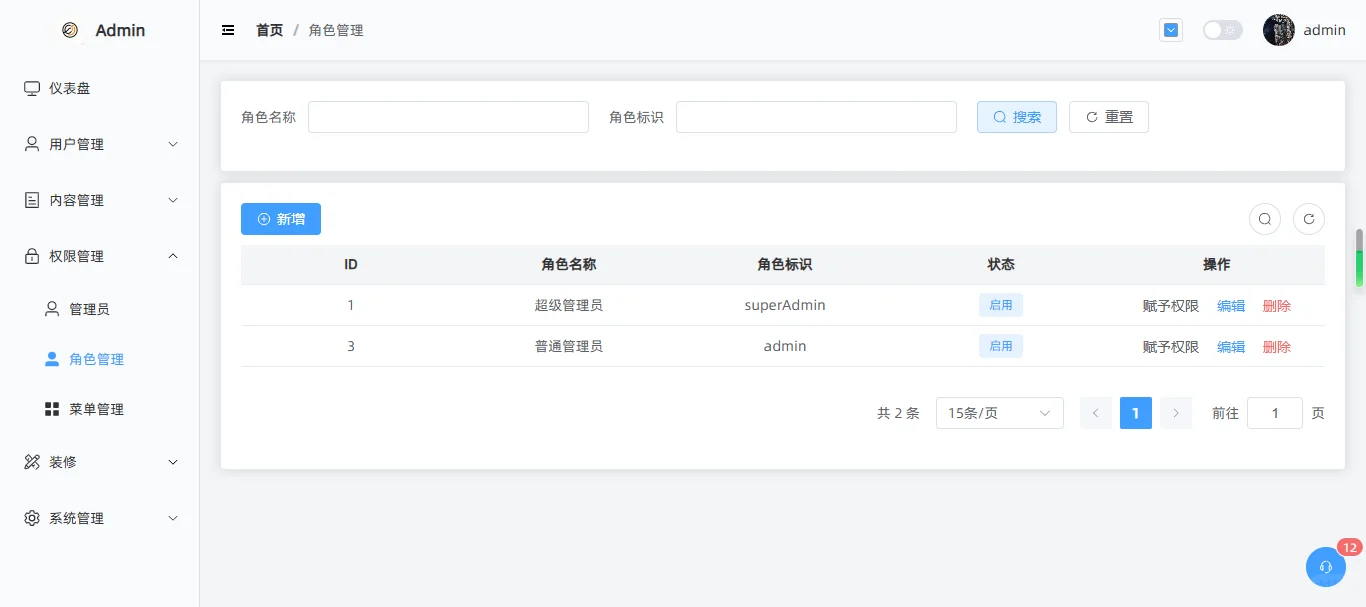Click the 角色名称 search input field
Screen dimensions: 1366x607
tap(448, 116)
